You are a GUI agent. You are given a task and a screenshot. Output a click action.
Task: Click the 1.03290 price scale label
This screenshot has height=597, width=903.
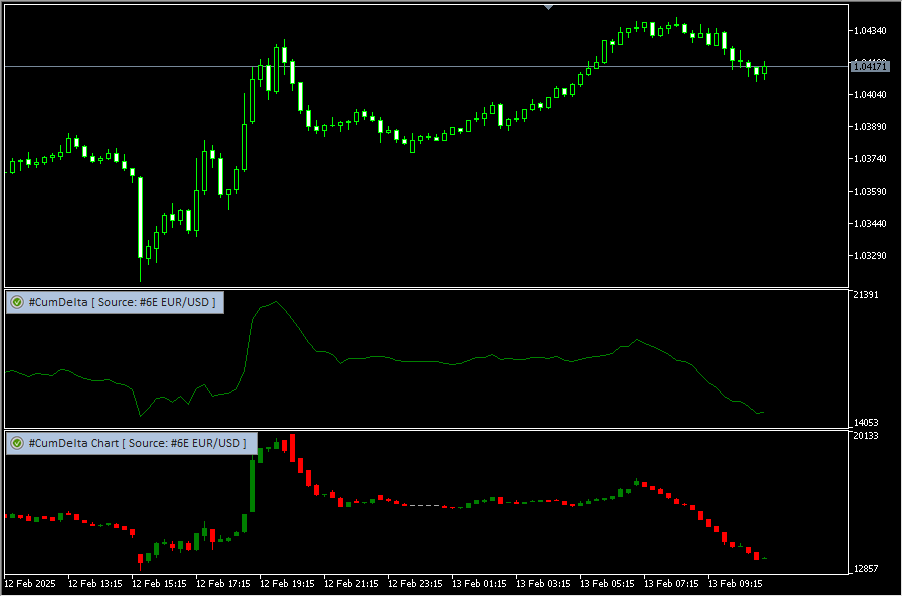(869, 256)
